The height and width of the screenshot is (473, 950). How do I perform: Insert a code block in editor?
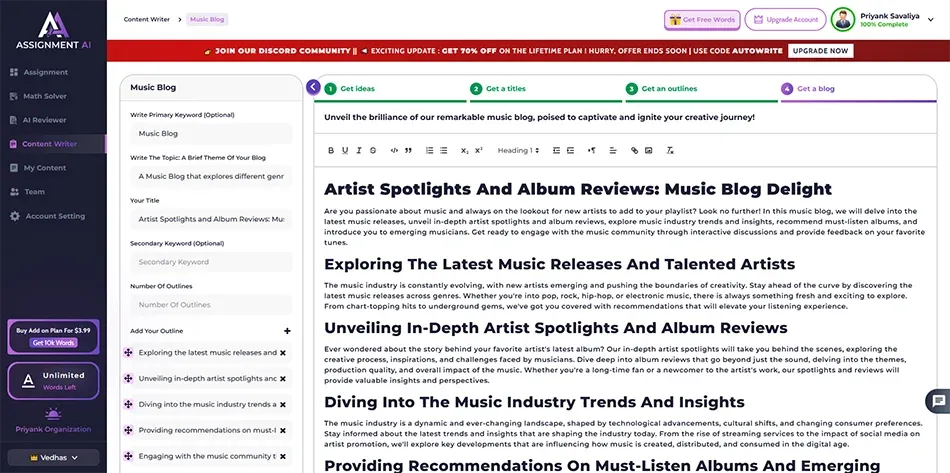pyautogui.click(x=394, y=150)
